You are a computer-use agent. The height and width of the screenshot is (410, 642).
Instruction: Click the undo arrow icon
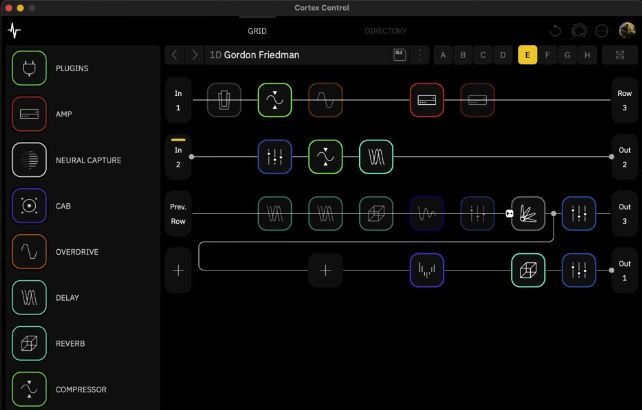pos(556,31)
